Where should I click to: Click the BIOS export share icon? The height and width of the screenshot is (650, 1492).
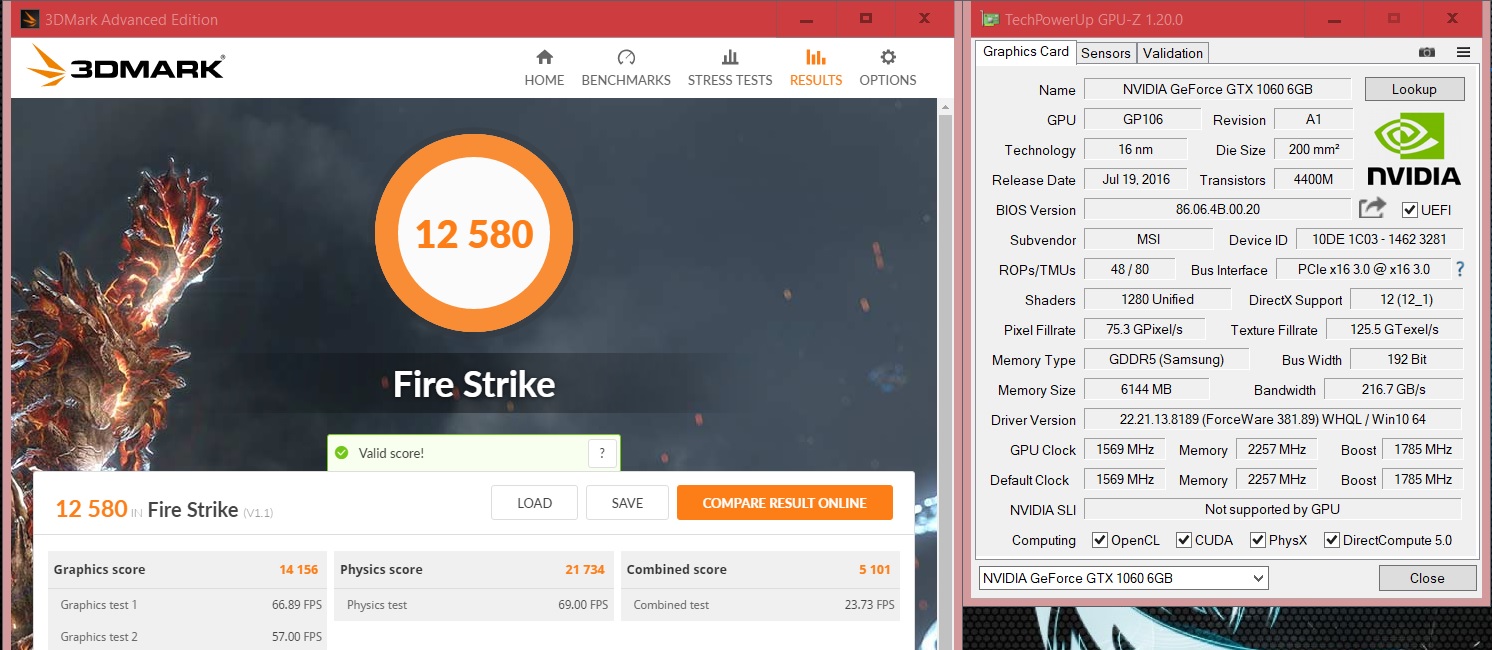click(1372, 208)
